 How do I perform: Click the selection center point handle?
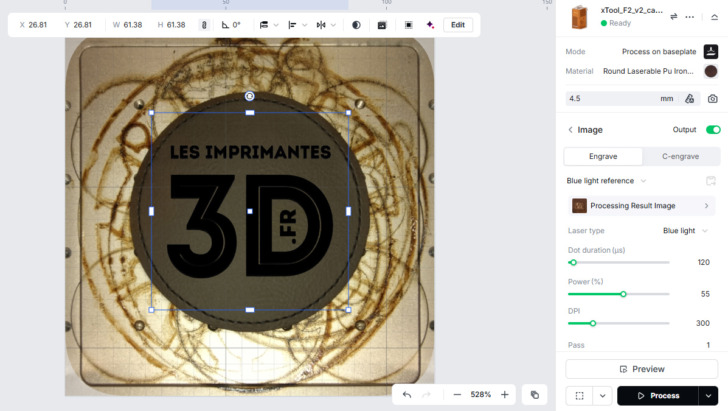click(x=250, y=211)
